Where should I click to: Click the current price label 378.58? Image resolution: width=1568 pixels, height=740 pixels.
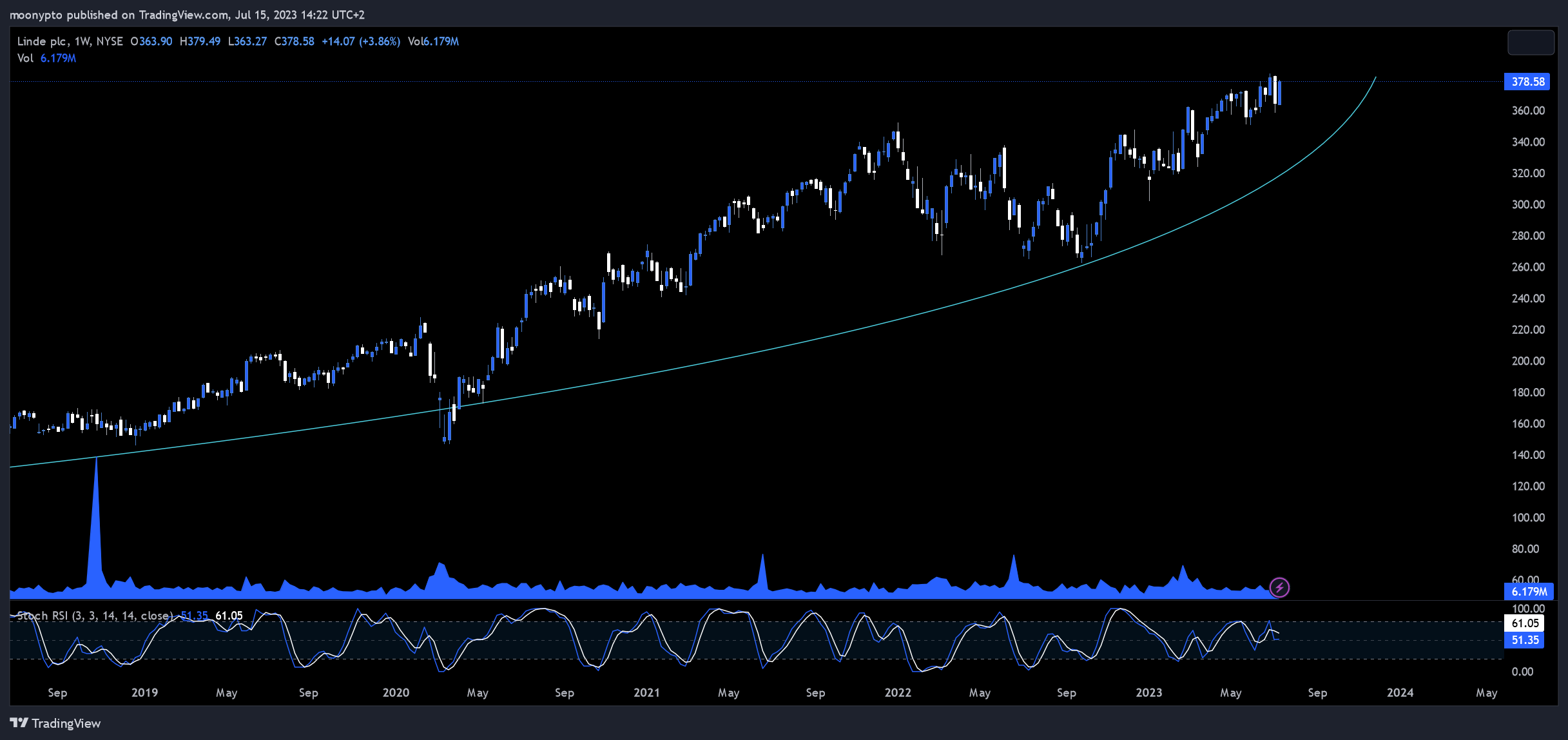pos(1527,81)
